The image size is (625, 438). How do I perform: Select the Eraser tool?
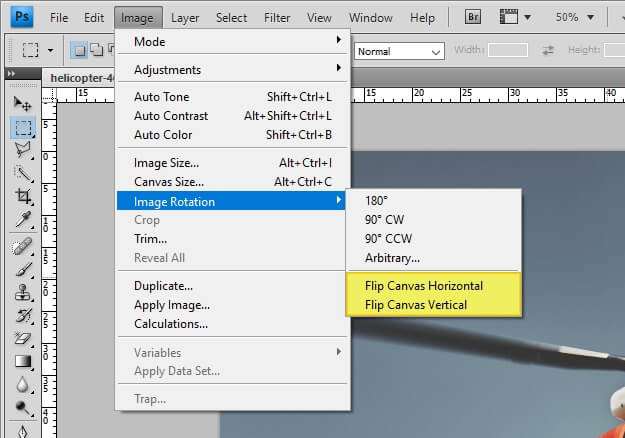click(x=22, y=338)
